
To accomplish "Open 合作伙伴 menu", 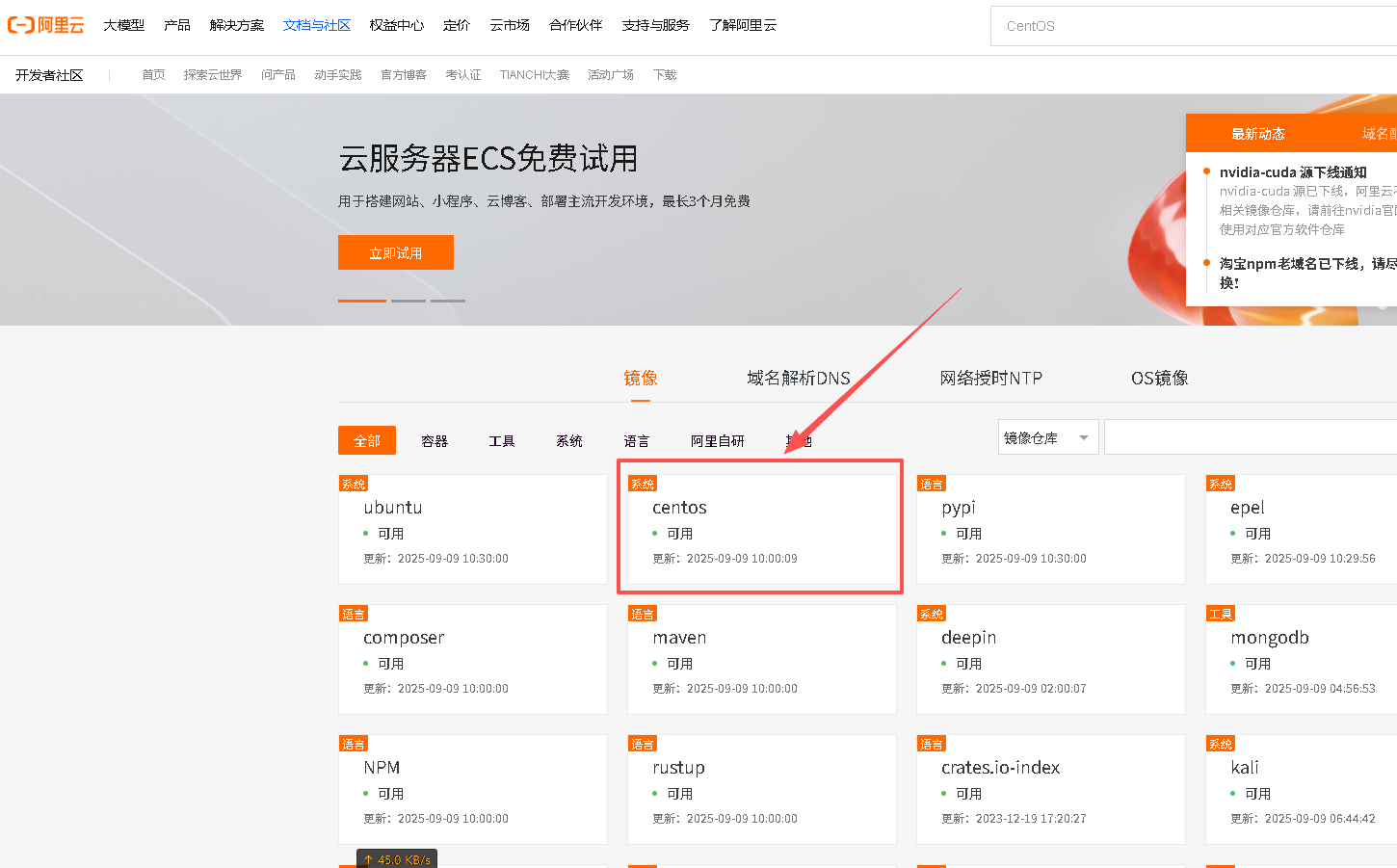I will [576, 25].
